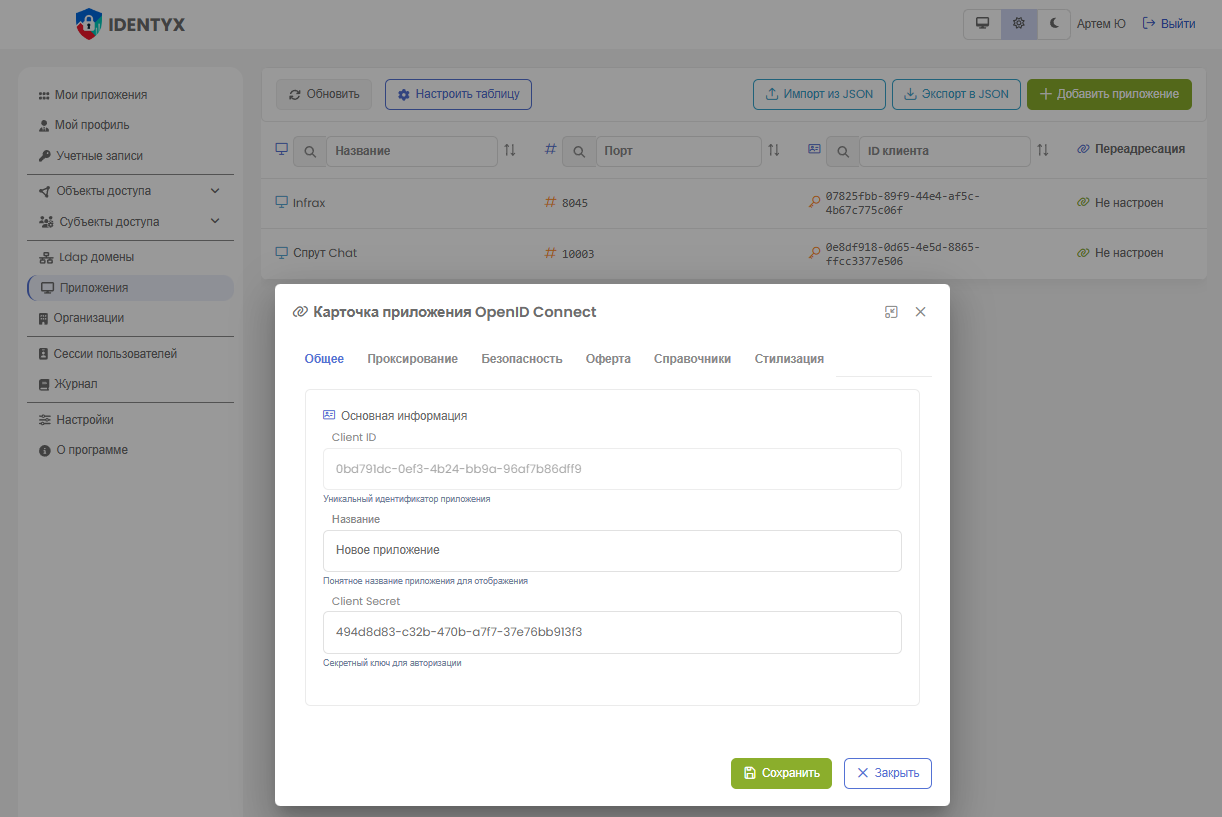Sort by ID клиента column arrows
Image resolution: width=1222 pixels, height=817 pixels.
(1043, 150)
